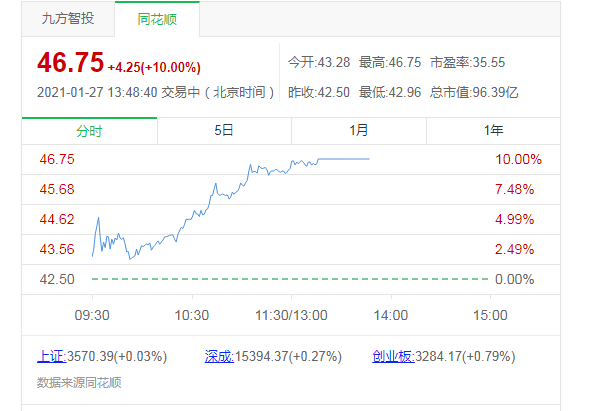Click the 09:30 opening time label
The width and height of the screenshot is (598, 411).
click(x=92, y=315)
